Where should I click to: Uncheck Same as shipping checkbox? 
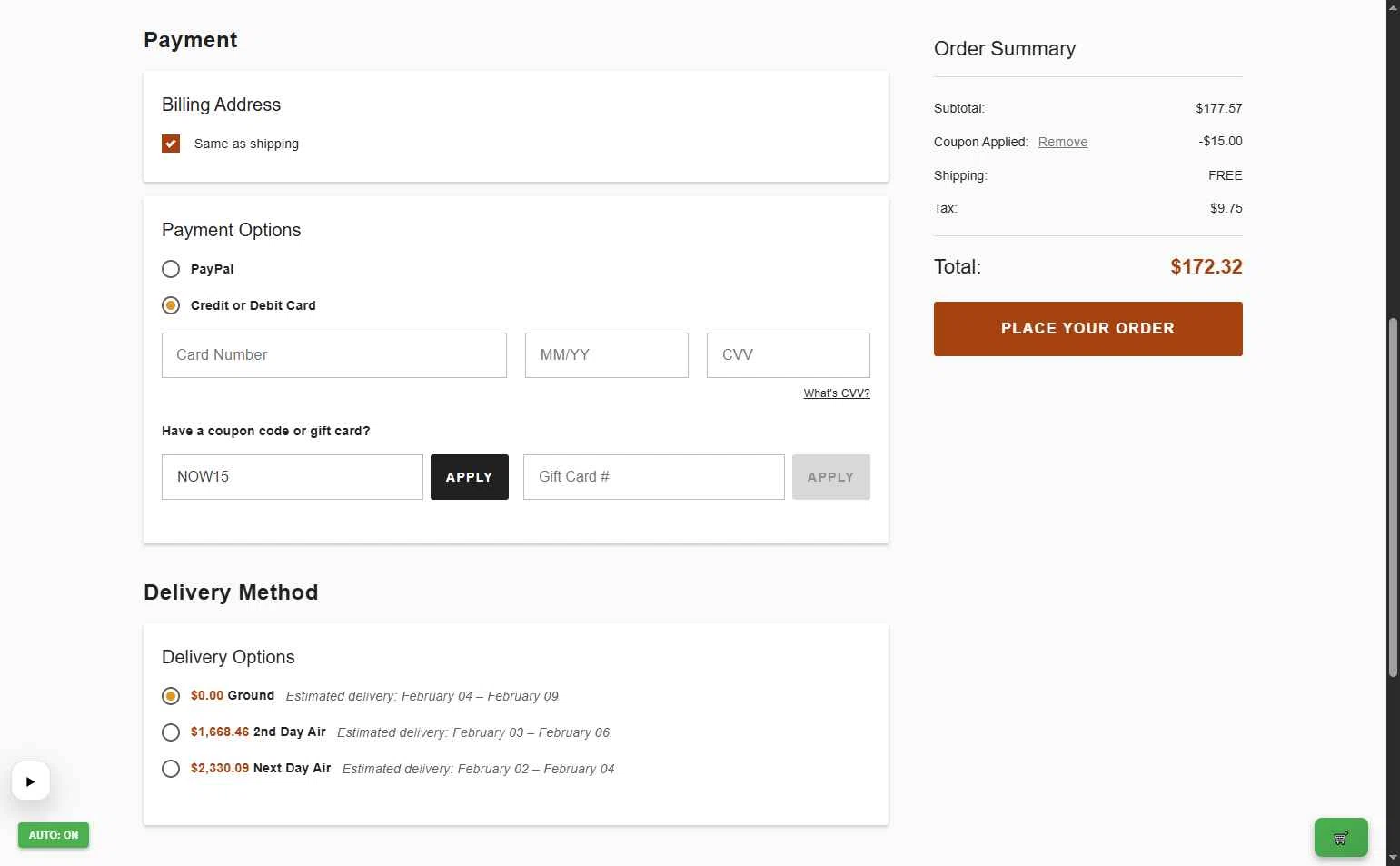point(171,144)
